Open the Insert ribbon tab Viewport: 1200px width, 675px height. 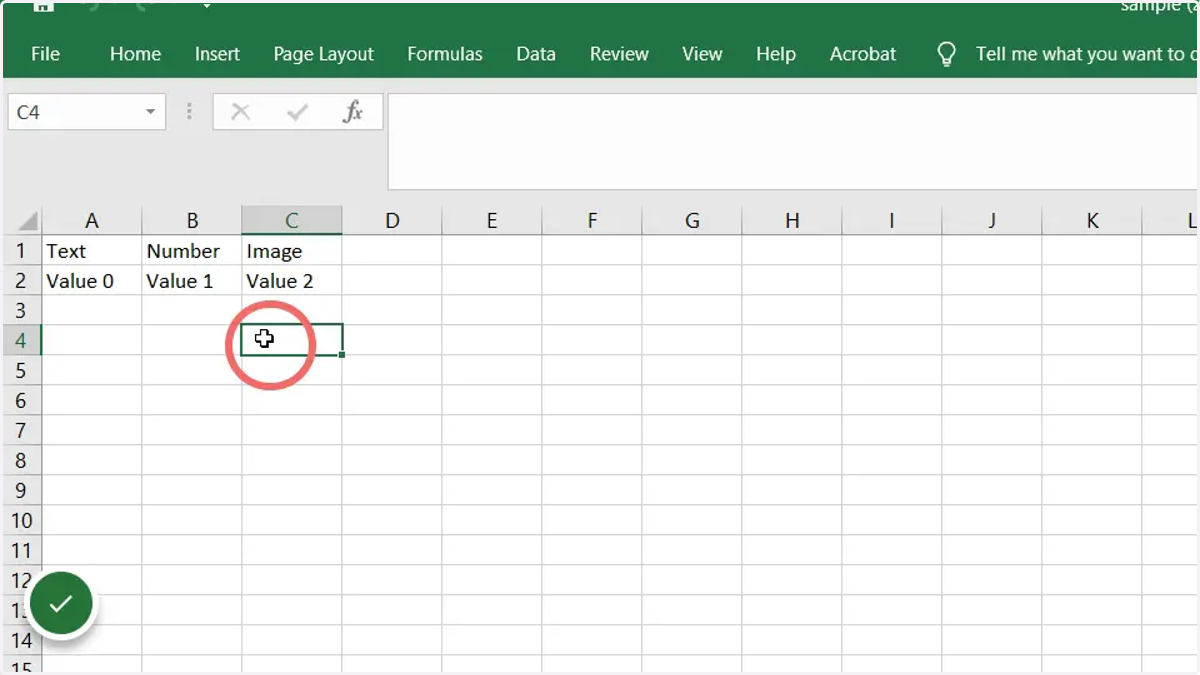[217, 54]
